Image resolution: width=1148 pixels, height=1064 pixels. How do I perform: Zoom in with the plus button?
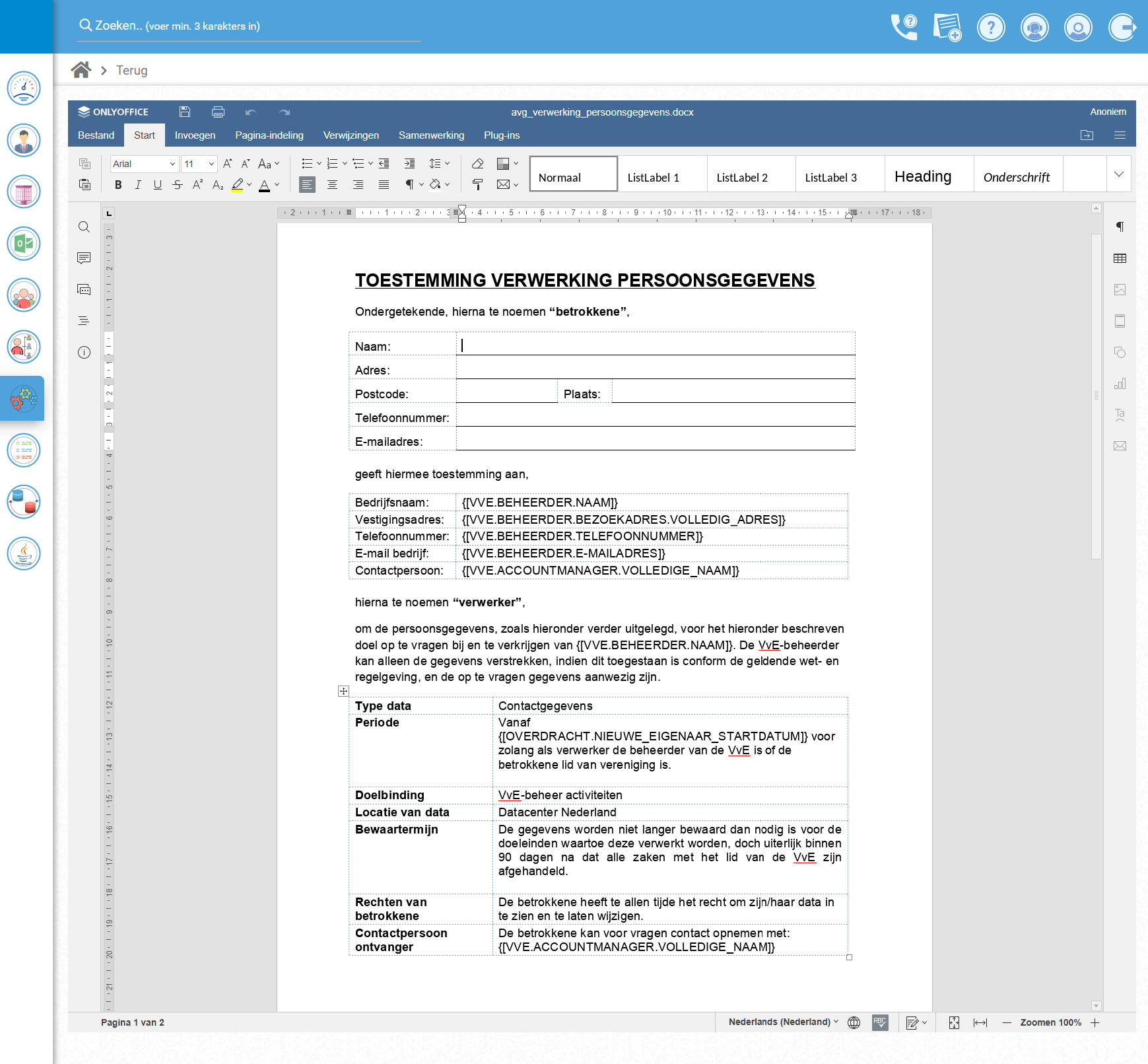[x=1095, y=1022]
